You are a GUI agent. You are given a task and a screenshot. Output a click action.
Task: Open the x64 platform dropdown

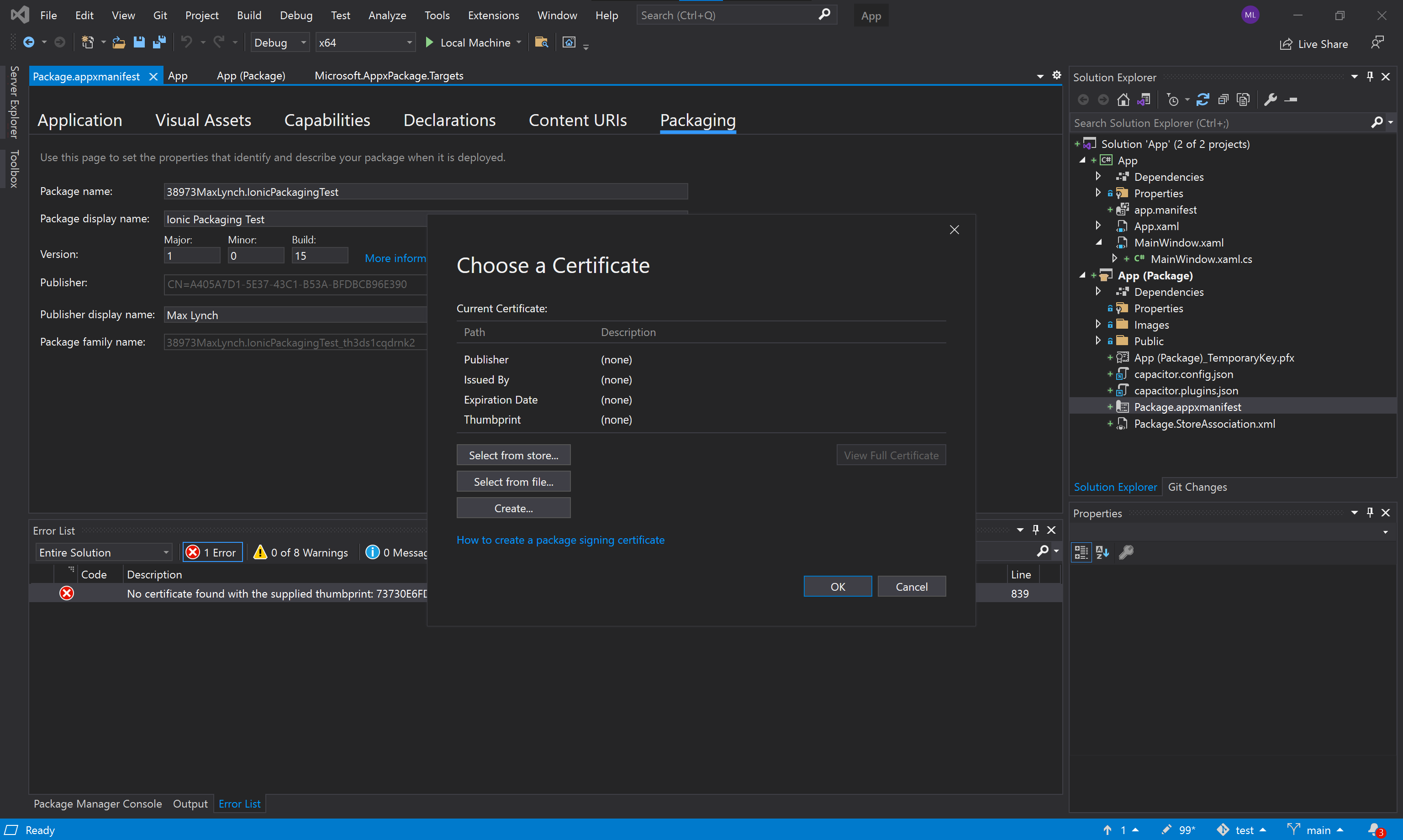(x=365, y=42)
